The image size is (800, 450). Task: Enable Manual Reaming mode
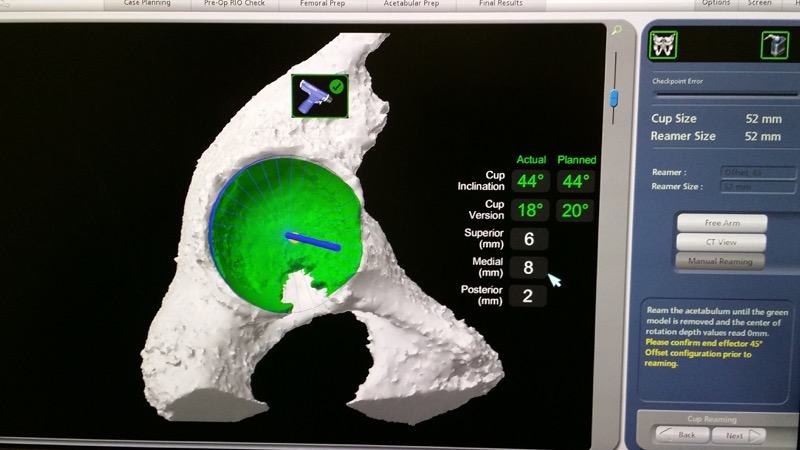tap(721, 261)
